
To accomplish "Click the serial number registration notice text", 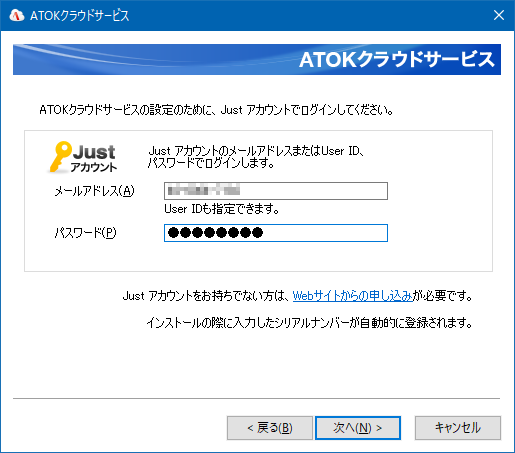I will tap(309, 322).
